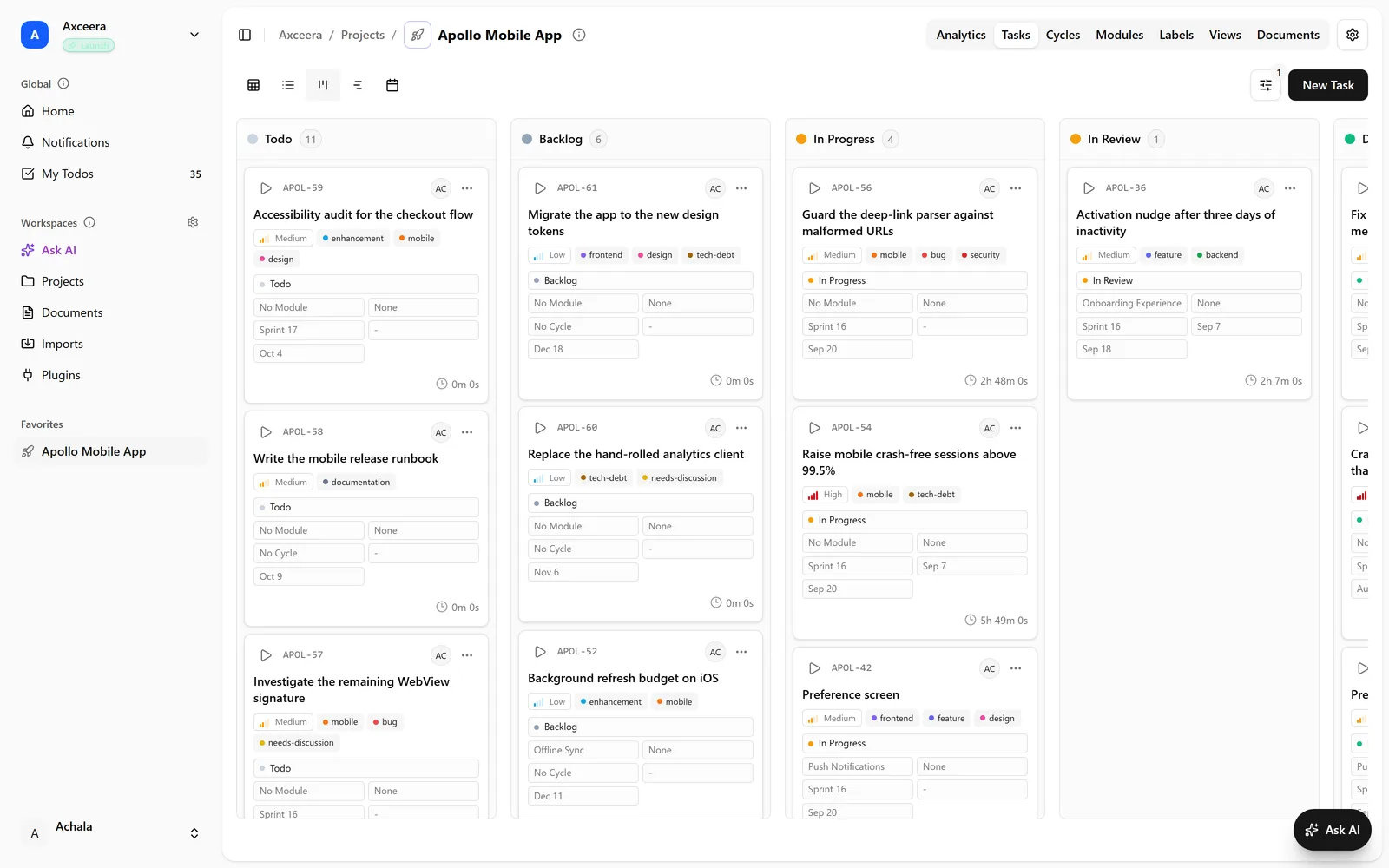This screenshot has width=1389, height=868.
Task: Open Sprint 17 cycle dropdown on APOL-59
Action: click(308, 330)
